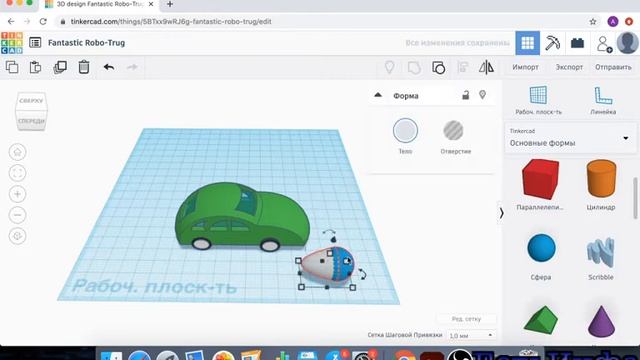Screen dimensions: 640x360
Task: Hide the shape via inspector lightbulb
Action: point(482,95)
